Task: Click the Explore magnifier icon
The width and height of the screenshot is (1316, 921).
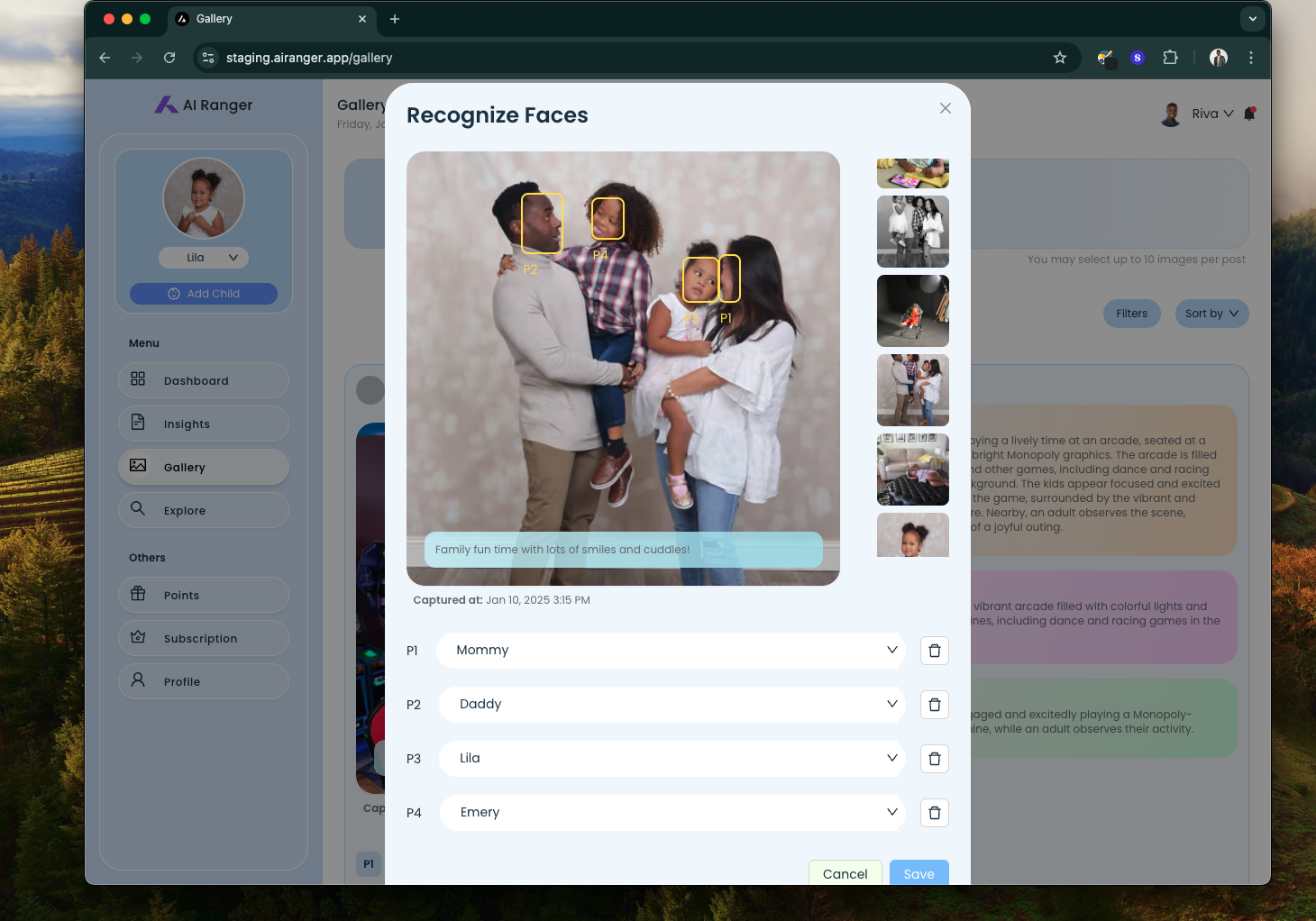Action: 138,508
